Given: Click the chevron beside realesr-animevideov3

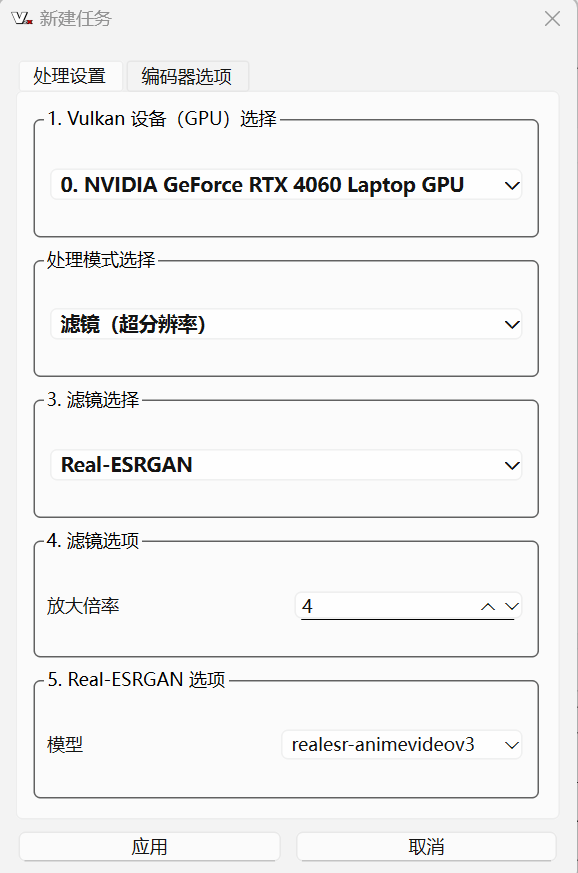Looking at the screenshot, I should [512, 746].
